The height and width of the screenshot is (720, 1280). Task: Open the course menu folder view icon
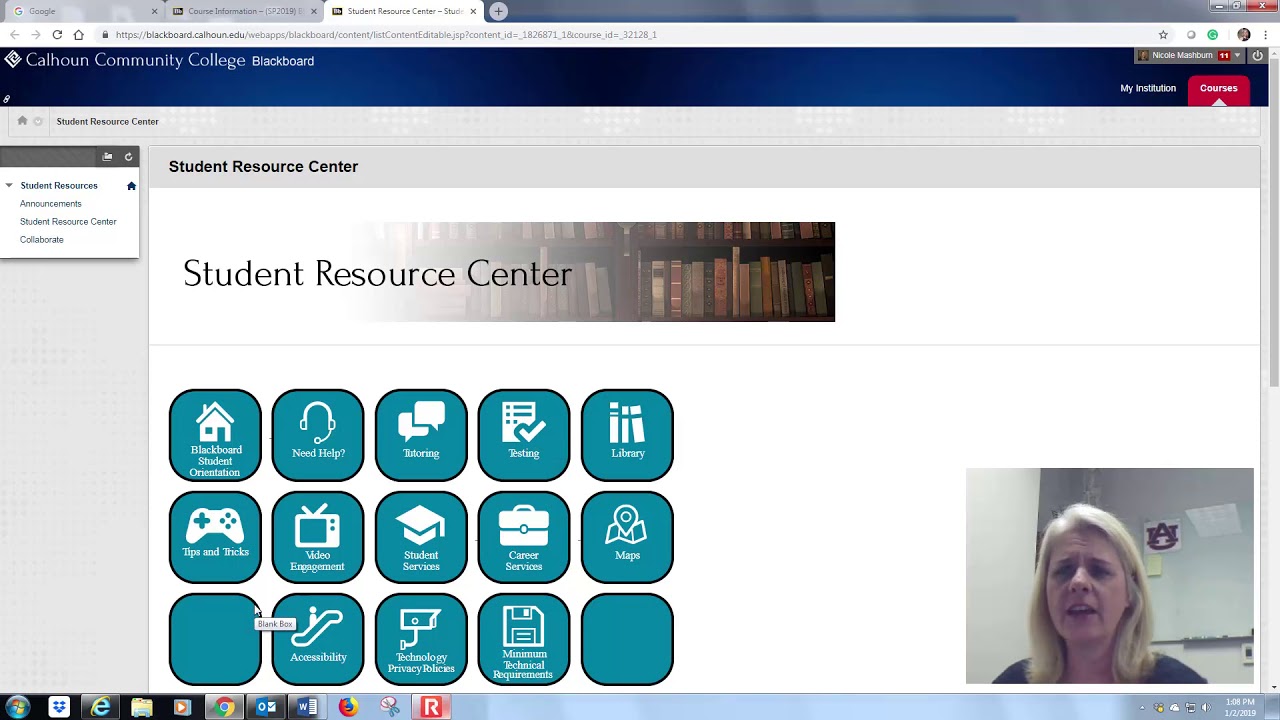point(107,156)
